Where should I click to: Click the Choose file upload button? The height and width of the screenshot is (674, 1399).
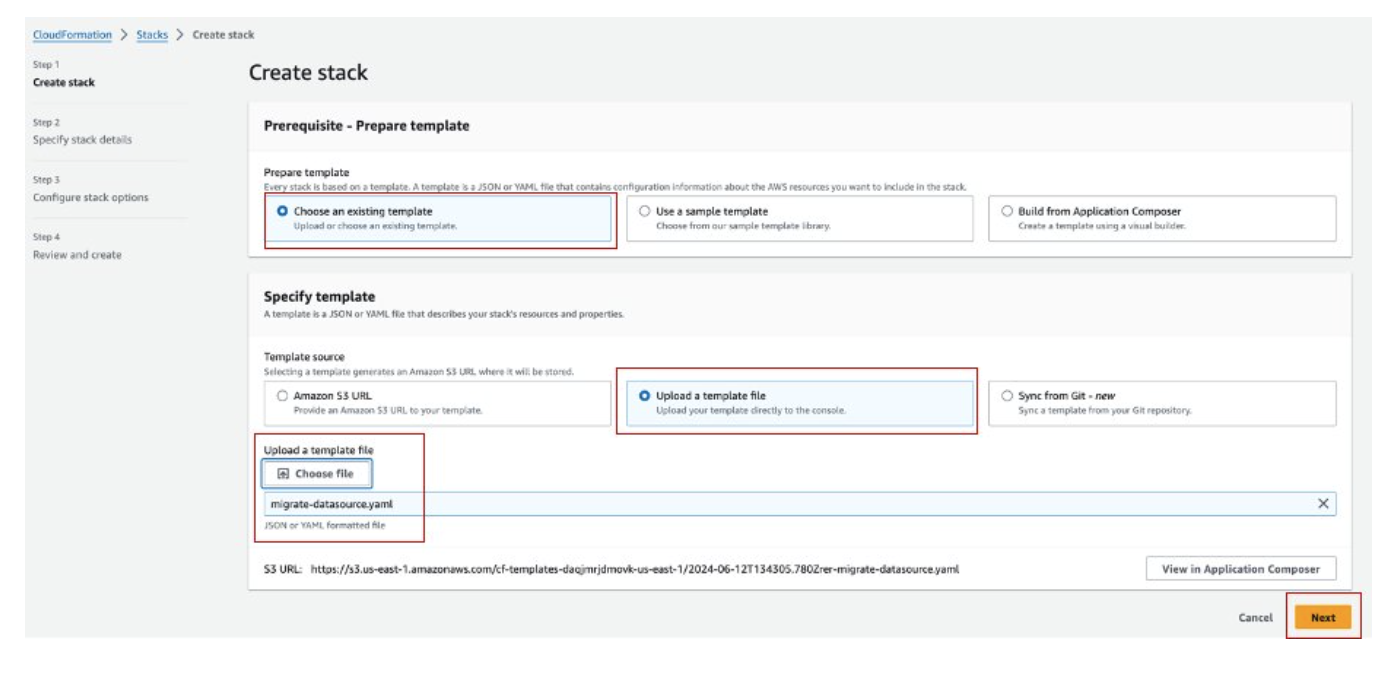click(x=316, y=474)
